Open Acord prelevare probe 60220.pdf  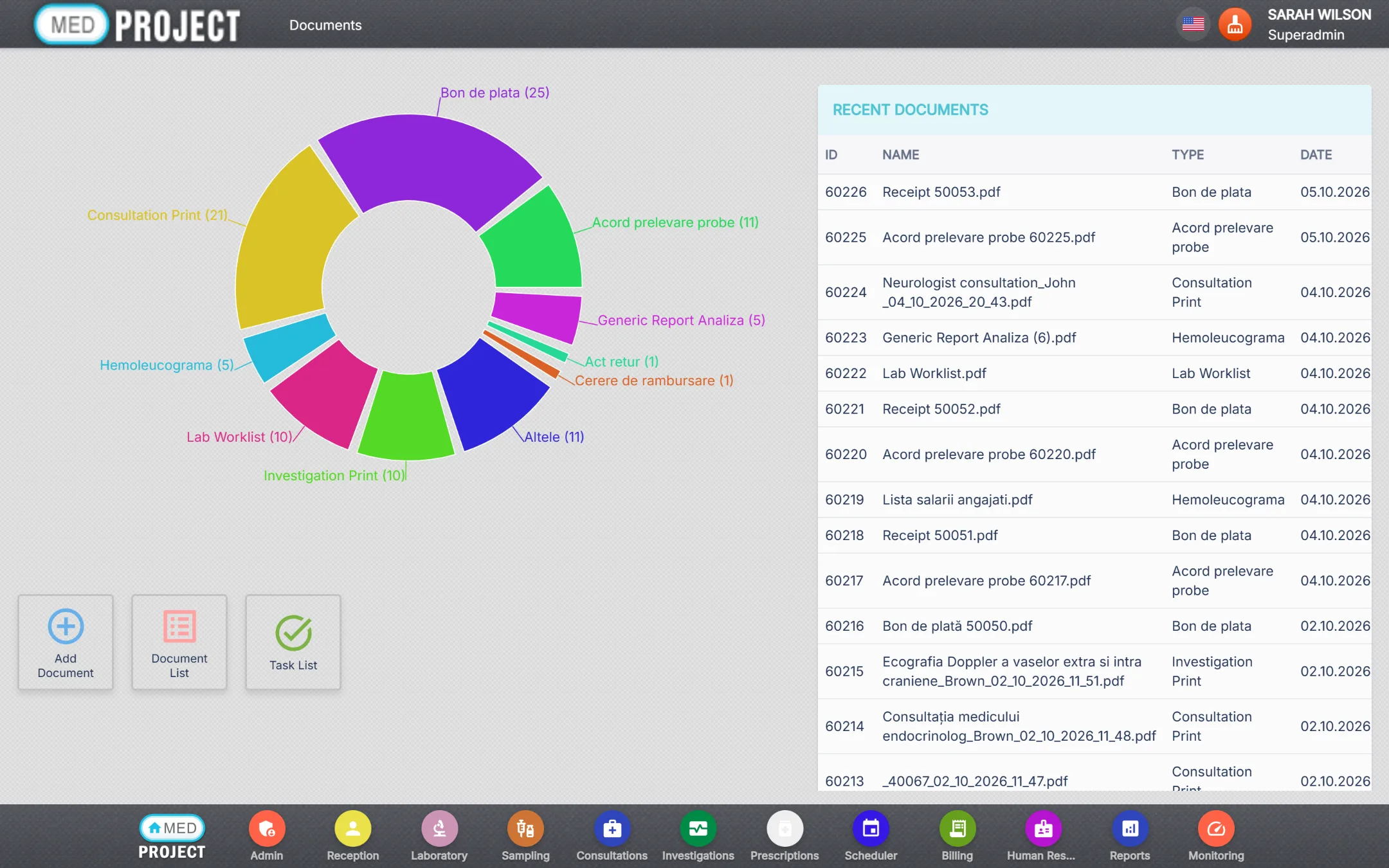(x=1094, y=454)
